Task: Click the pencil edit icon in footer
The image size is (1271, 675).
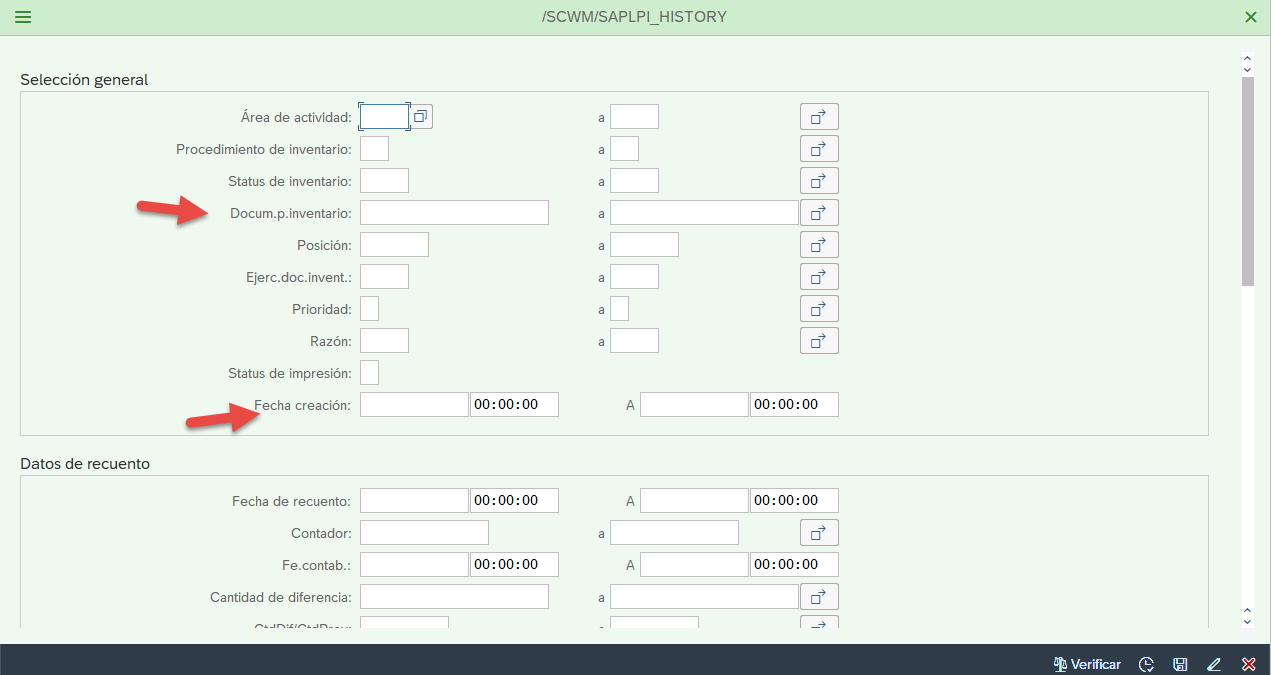Action: coord(1214,664)
